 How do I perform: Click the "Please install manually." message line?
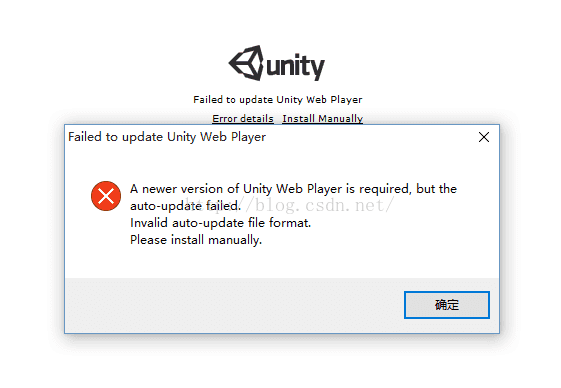click(196, 240)
